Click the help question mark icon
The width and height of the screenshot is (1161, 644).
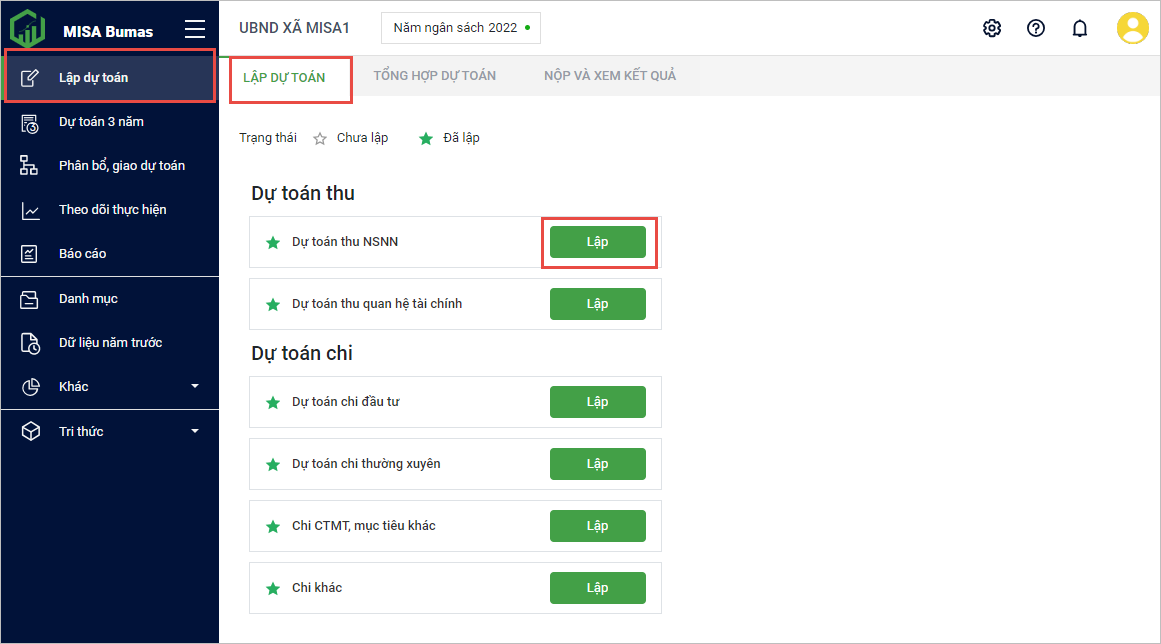point(1036,28)
